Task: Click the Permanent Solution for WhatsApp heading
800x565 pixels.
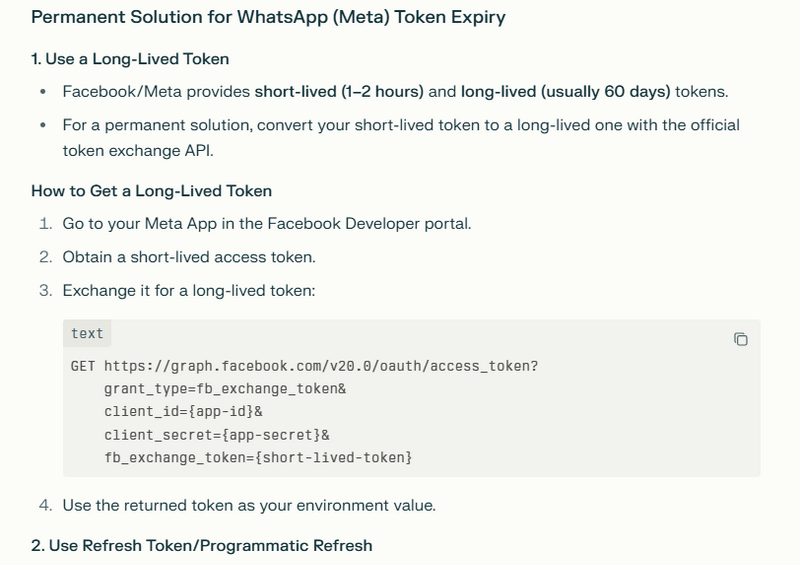Action: [x=268, y=17]
